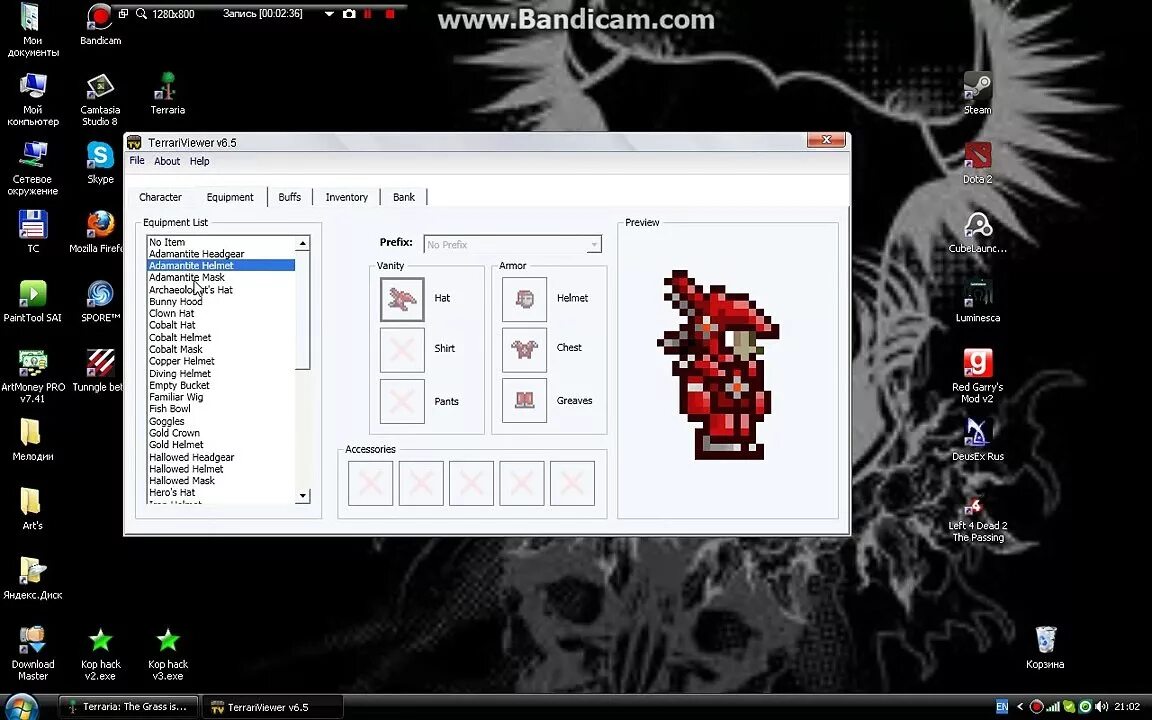Select Diving Helmet in list
This screenshot has width=1152, height=720.
[x=221, y=373]
